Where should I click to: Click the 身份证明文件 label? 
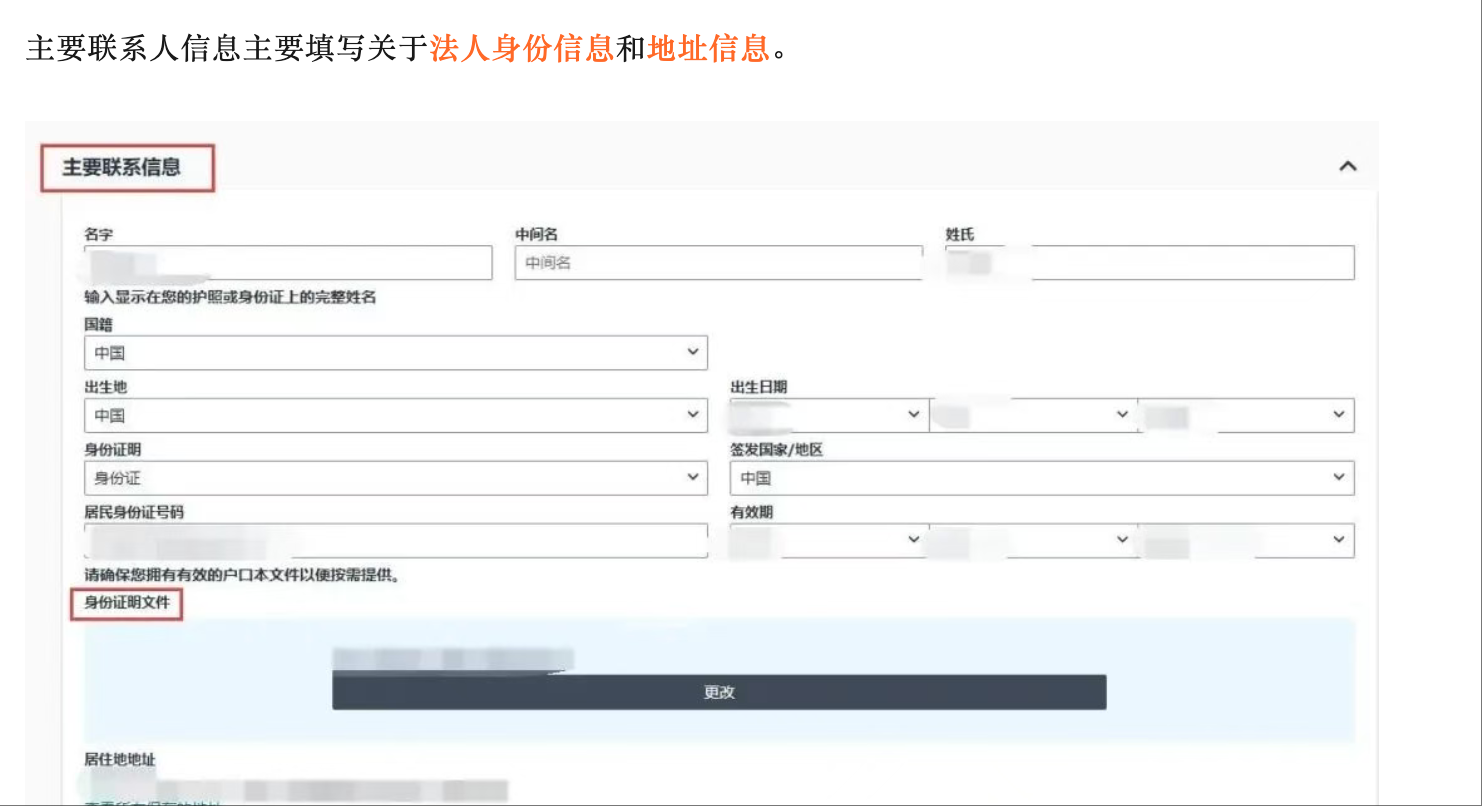[x=126, y=603]
